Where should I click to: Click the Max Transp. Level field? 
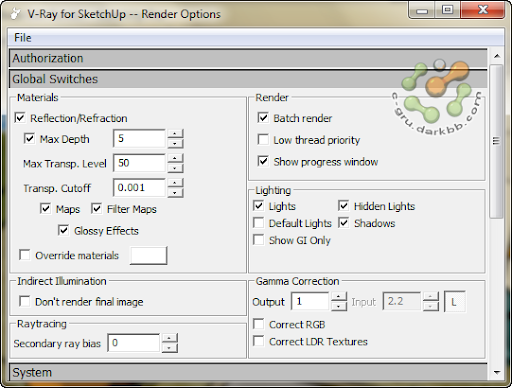[x=139, y=163]
